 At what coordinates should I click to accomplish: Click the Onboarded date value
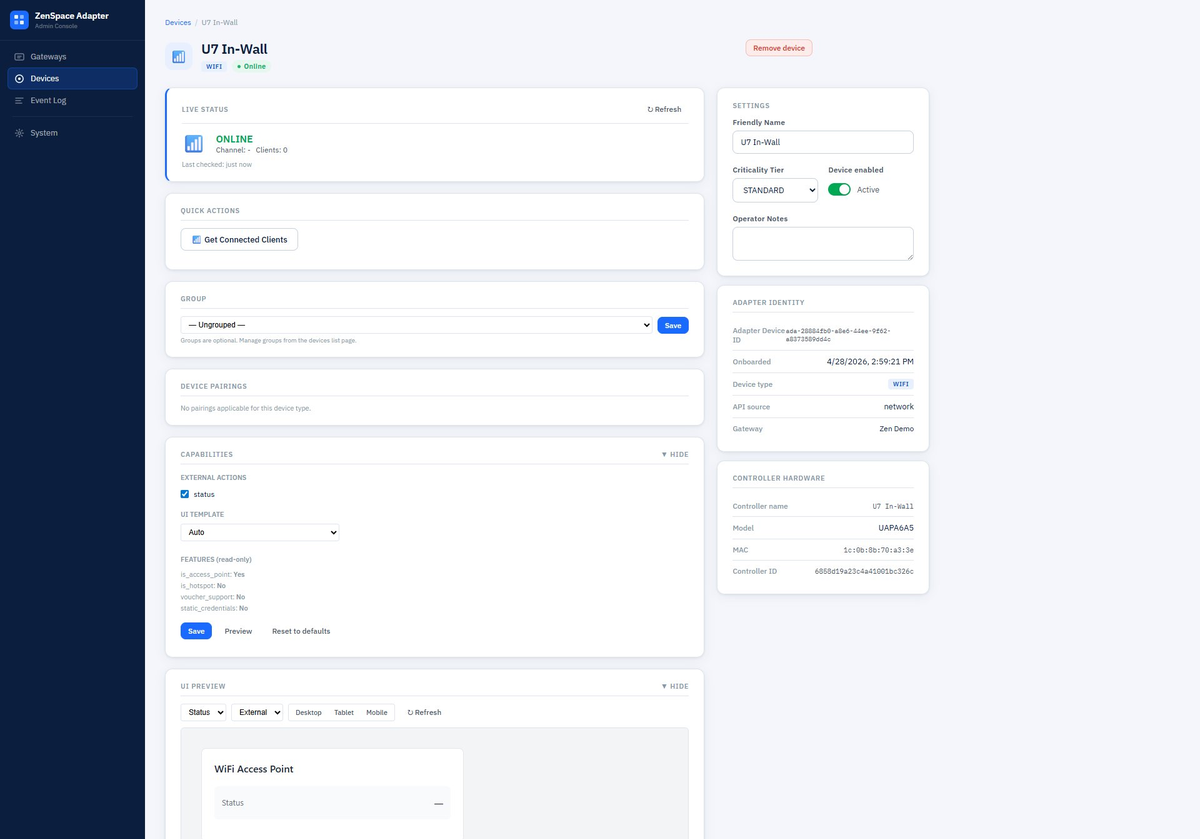pyautogui.click(x=870, y=361)
